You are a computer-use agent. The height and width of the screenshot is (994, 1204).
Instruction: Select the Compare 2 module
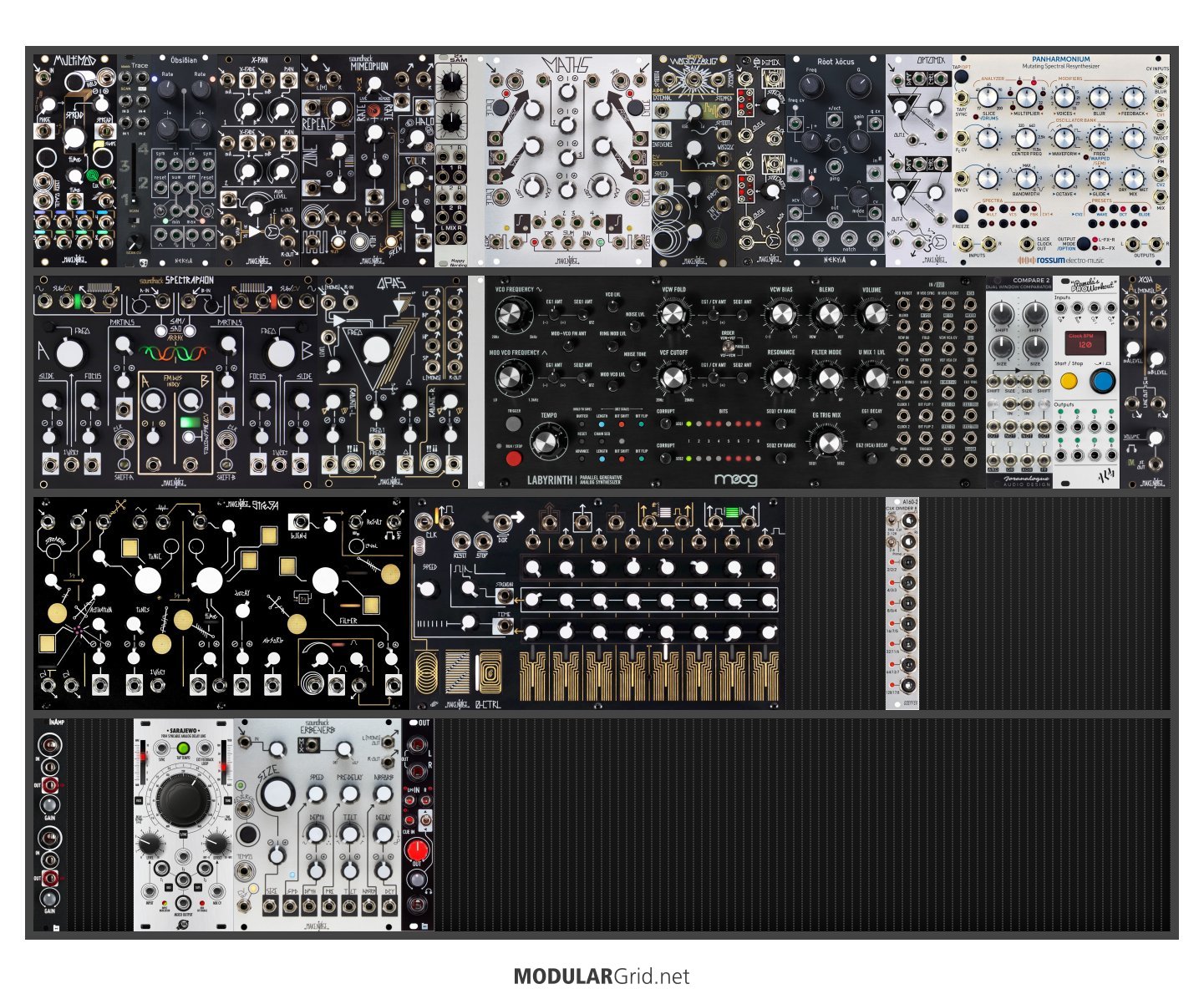pos(1019,382)
